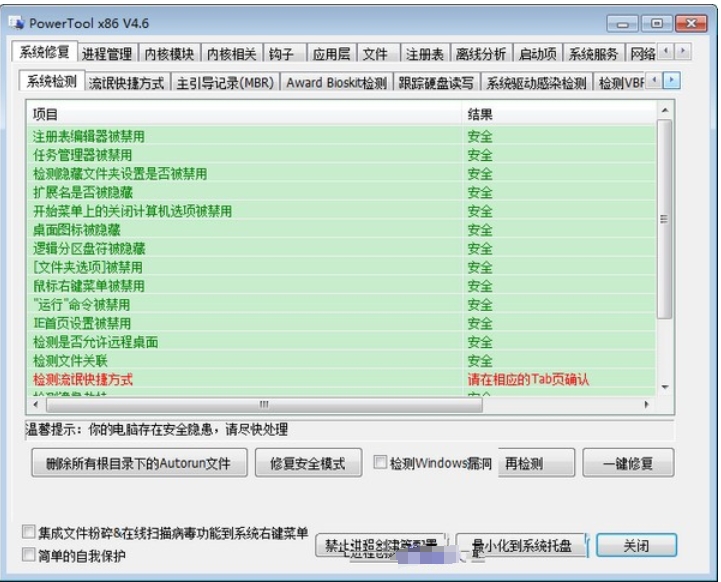Open the 系统驱动感染检测 sub-tab
This screenshot has width=721, height=582.
coord(537,83)
